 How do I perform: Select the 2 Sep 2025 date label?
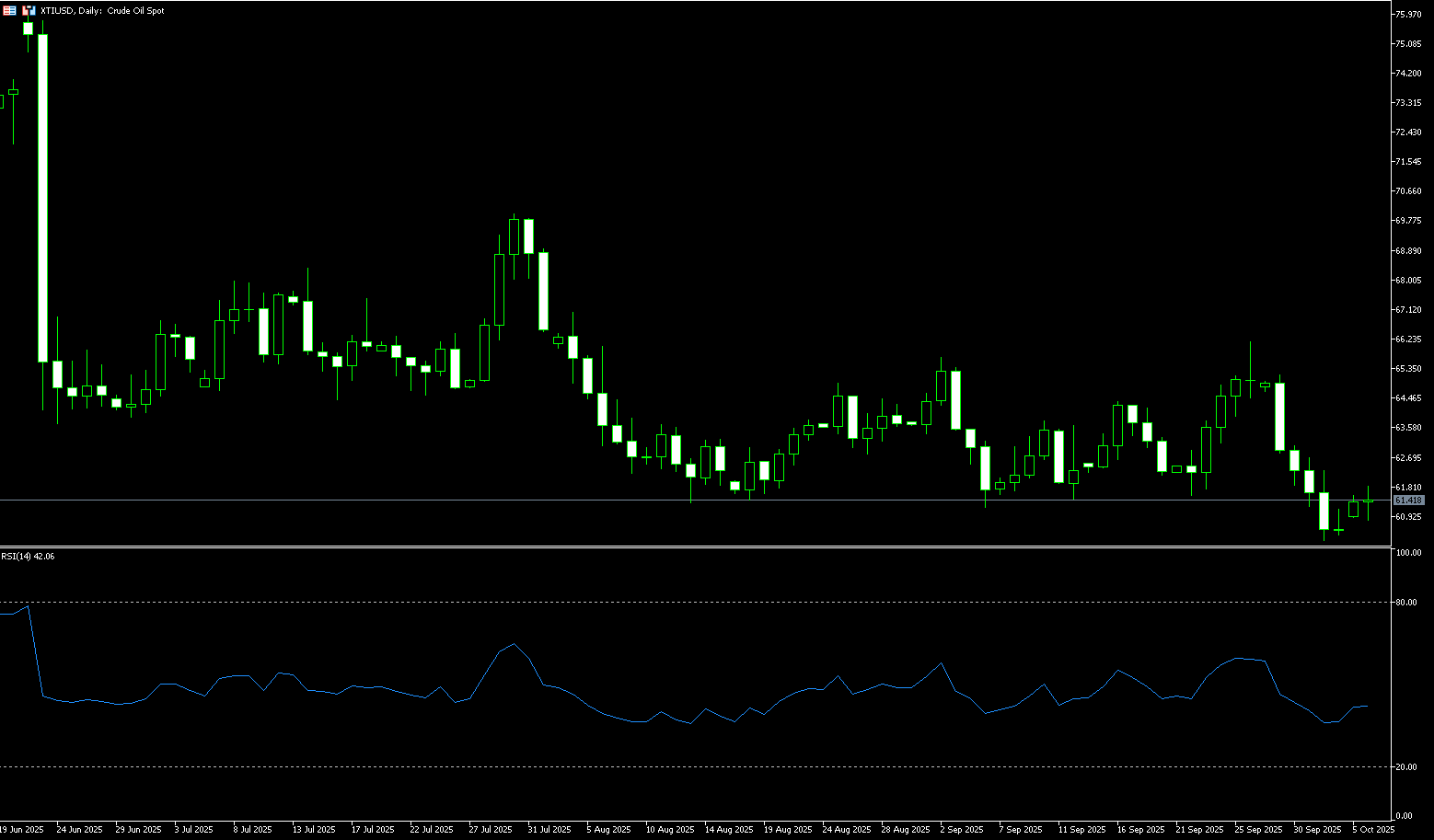(961, 829)
